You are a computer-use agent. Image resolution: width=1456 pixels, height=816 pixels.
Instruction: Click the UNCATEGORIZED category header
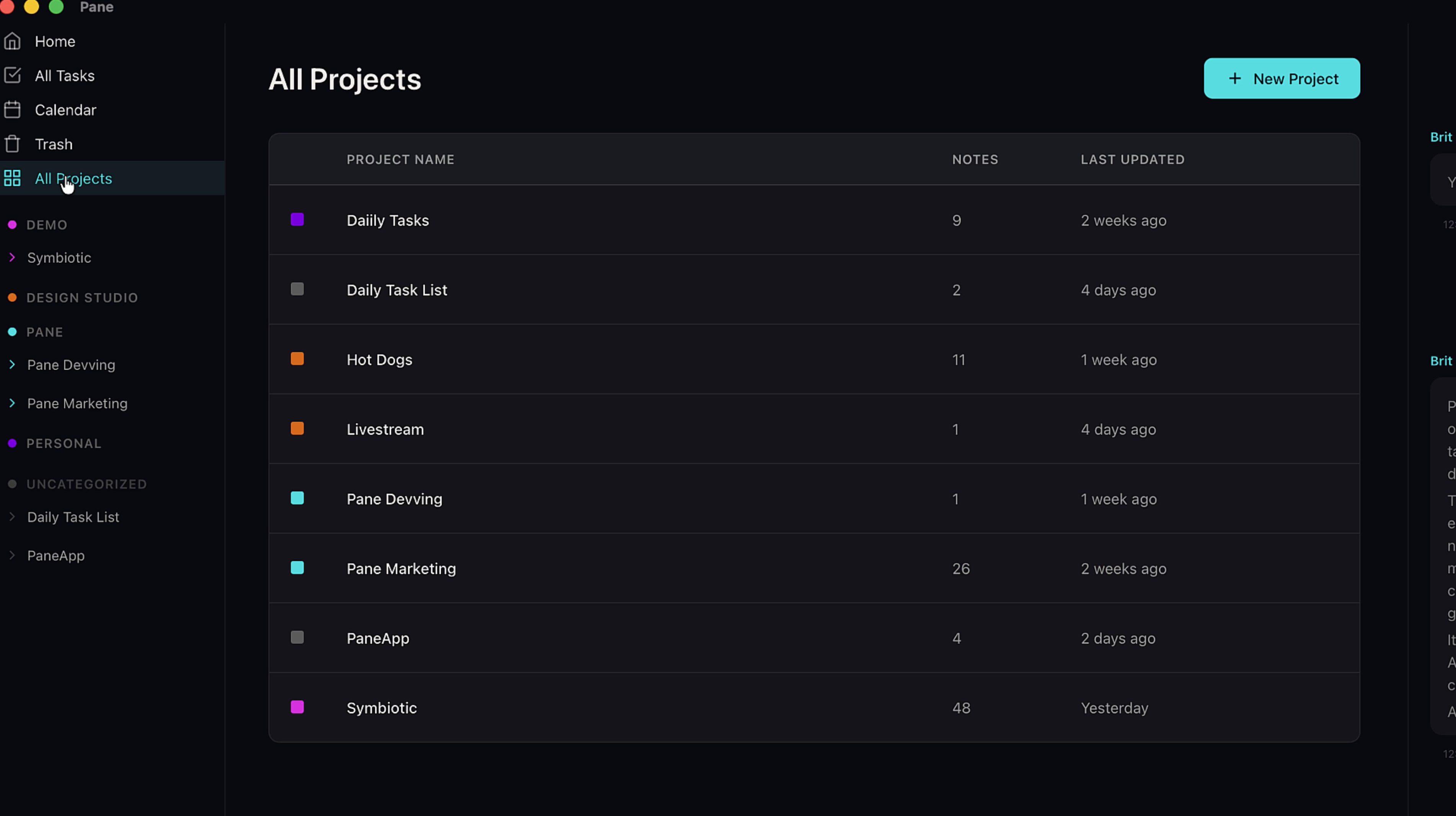click(x=87, y=484)
